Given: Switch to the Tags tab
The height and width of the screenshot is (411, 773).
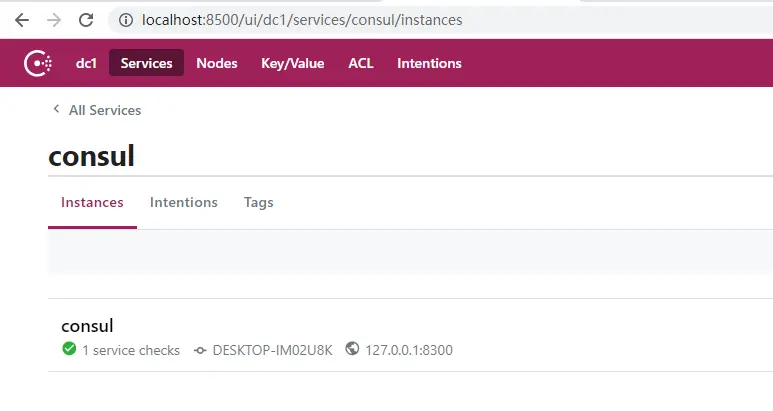Looking at the screenshot, I should (258, 202).
